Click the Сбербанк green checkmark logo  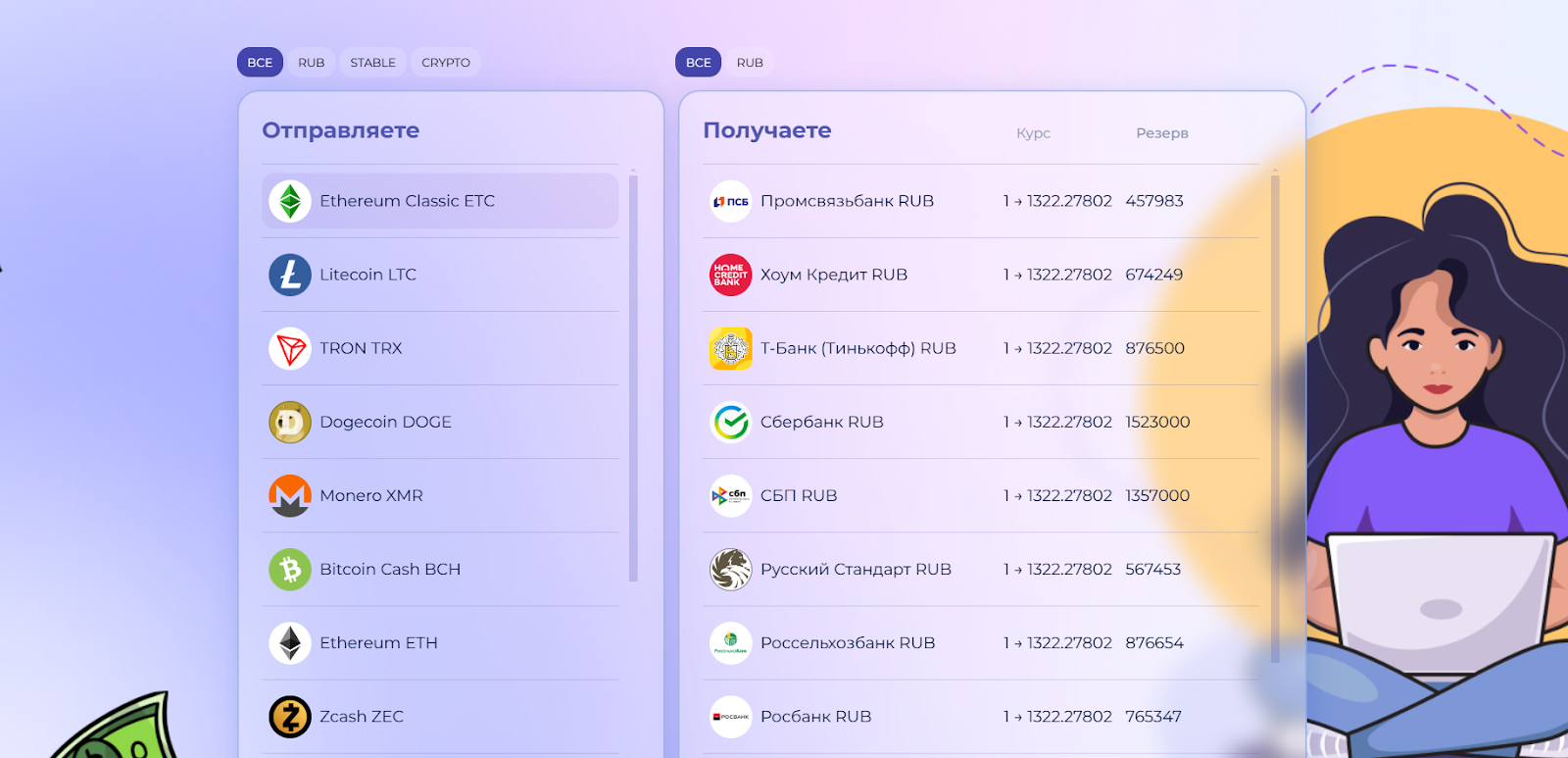731,422
